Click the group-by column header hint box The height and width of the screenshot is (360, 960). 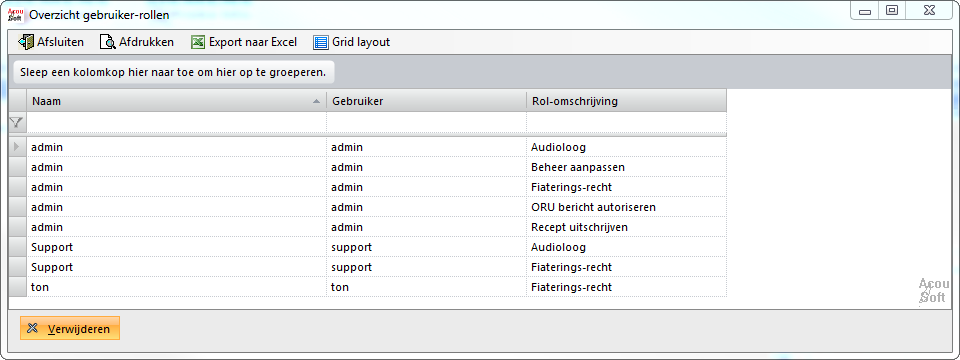click(x=174, y=72)
